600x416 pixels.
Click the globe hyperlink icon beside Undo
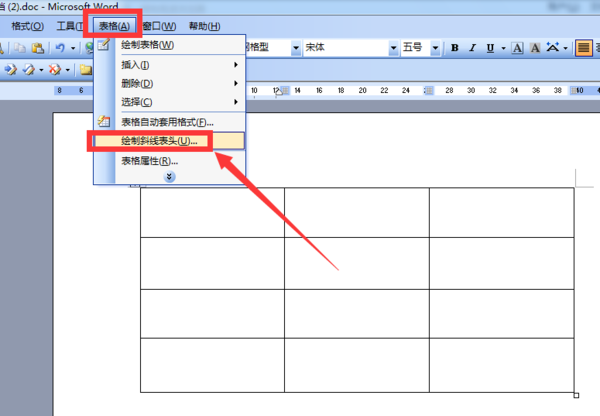coord(90,48)
